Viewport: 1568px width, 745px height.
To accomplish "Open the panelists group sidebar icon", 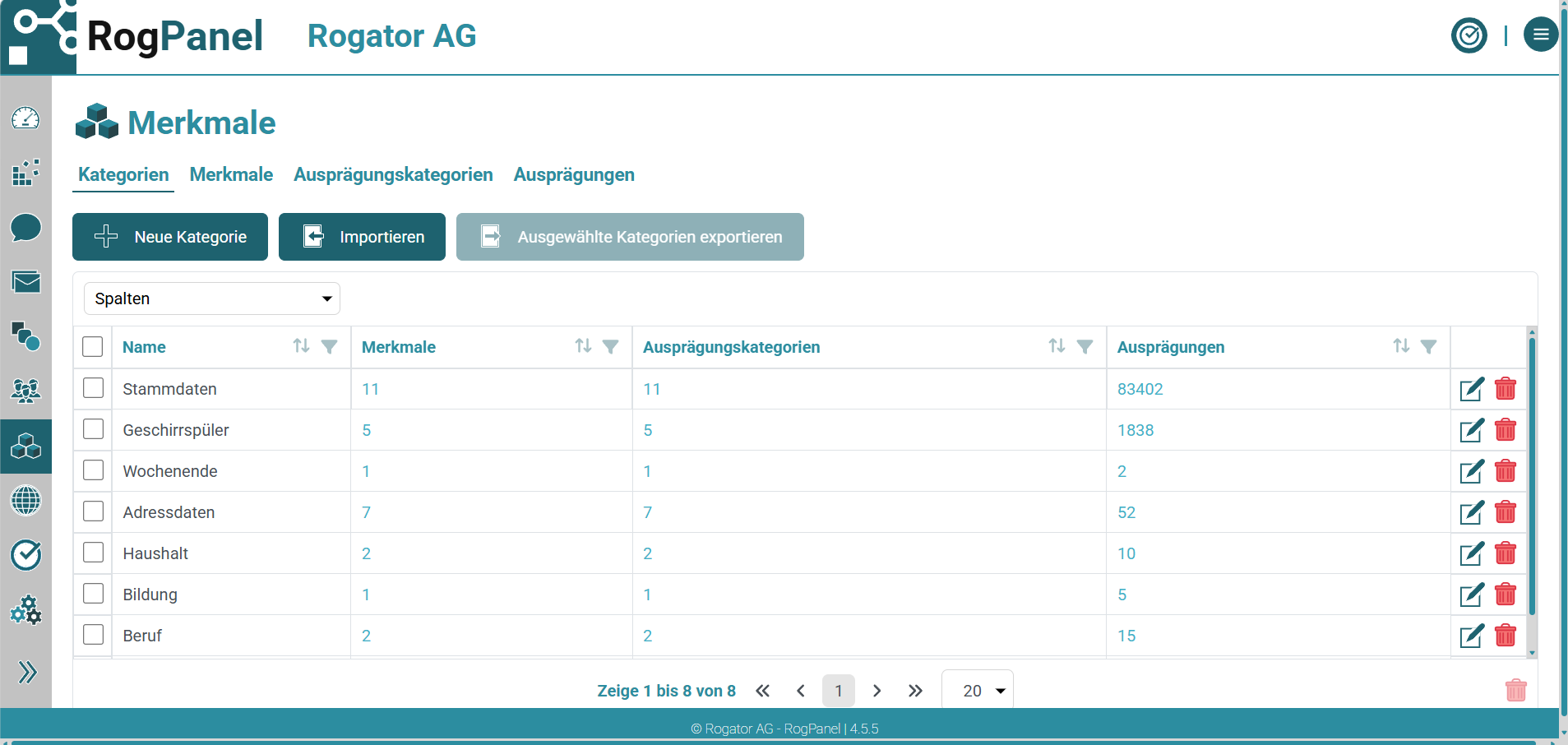I will point(25,391).
